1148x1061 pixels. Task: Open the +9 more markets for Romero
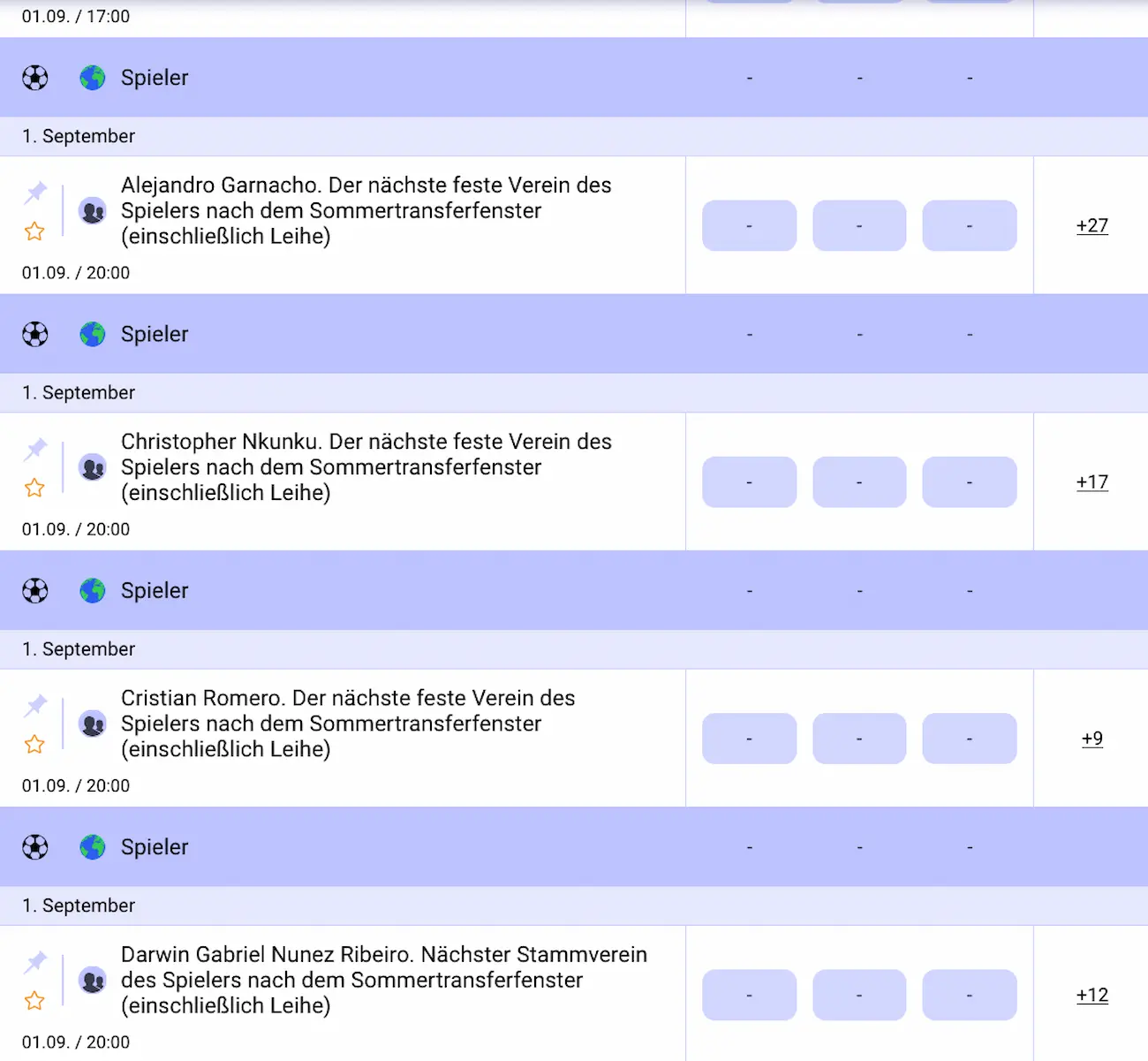(x=1092, y=739)
